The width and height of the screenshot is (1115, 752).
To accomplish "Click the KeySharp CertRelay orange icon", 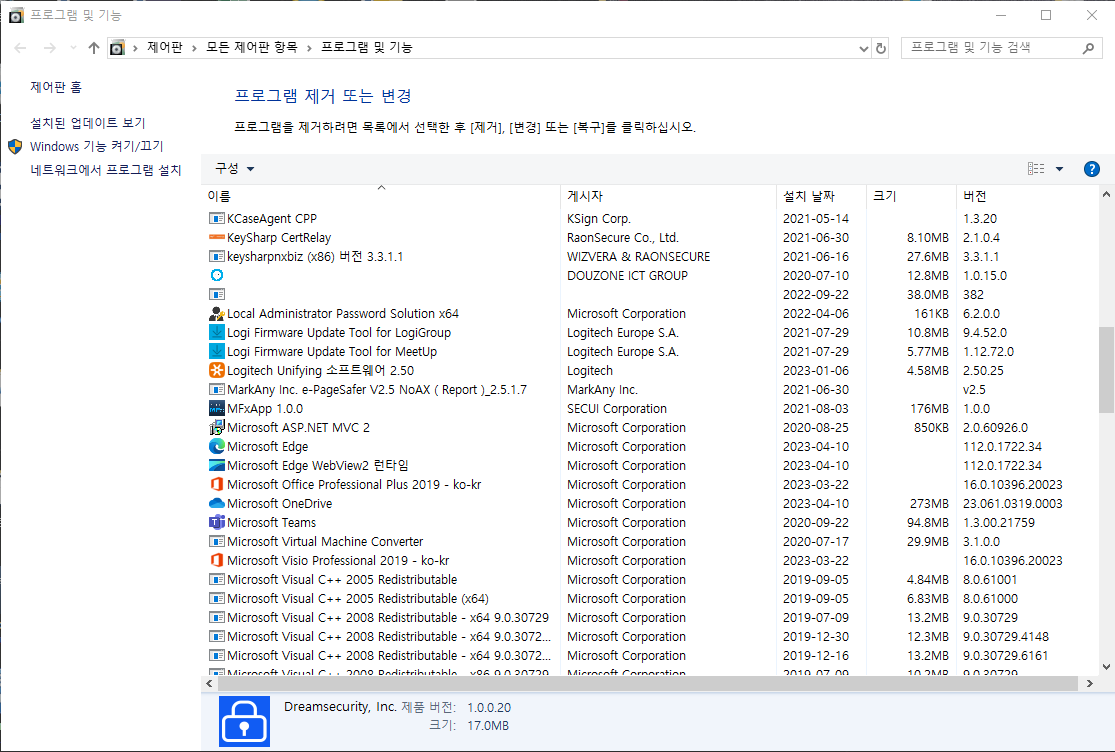I will coord(217,237).
